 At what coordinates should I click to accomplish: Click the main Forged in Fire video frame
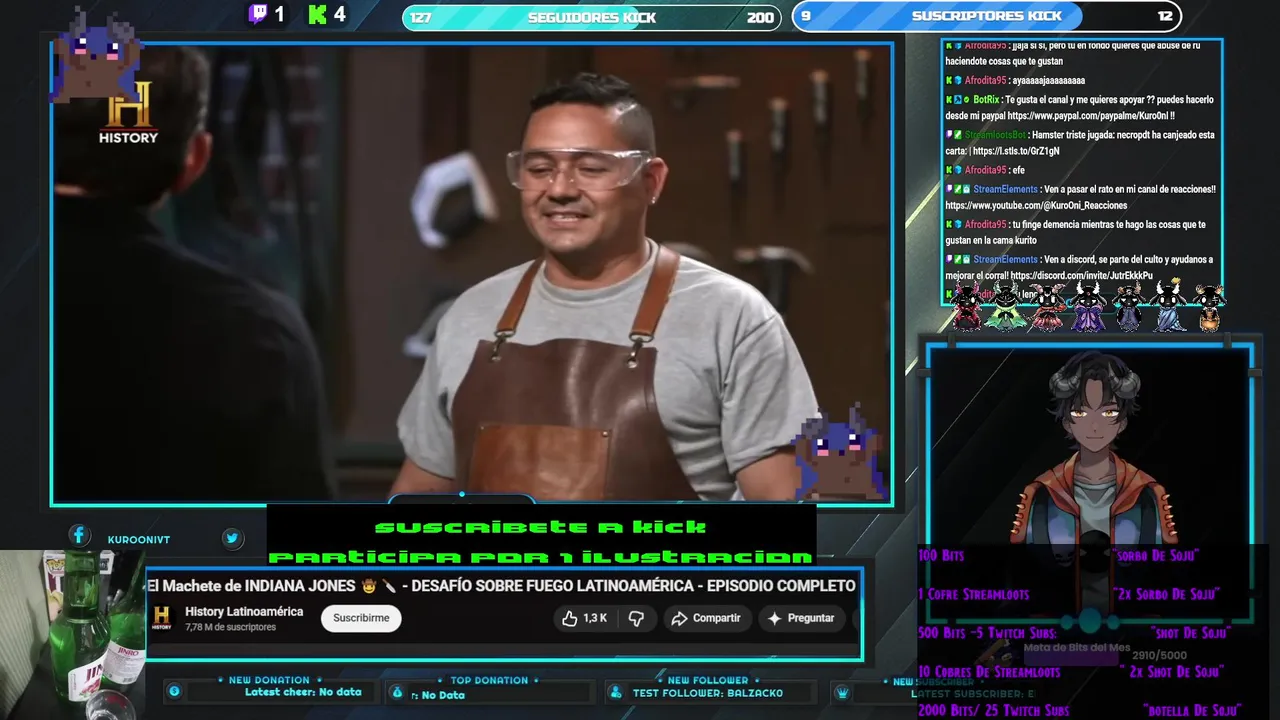coord(472,273)
